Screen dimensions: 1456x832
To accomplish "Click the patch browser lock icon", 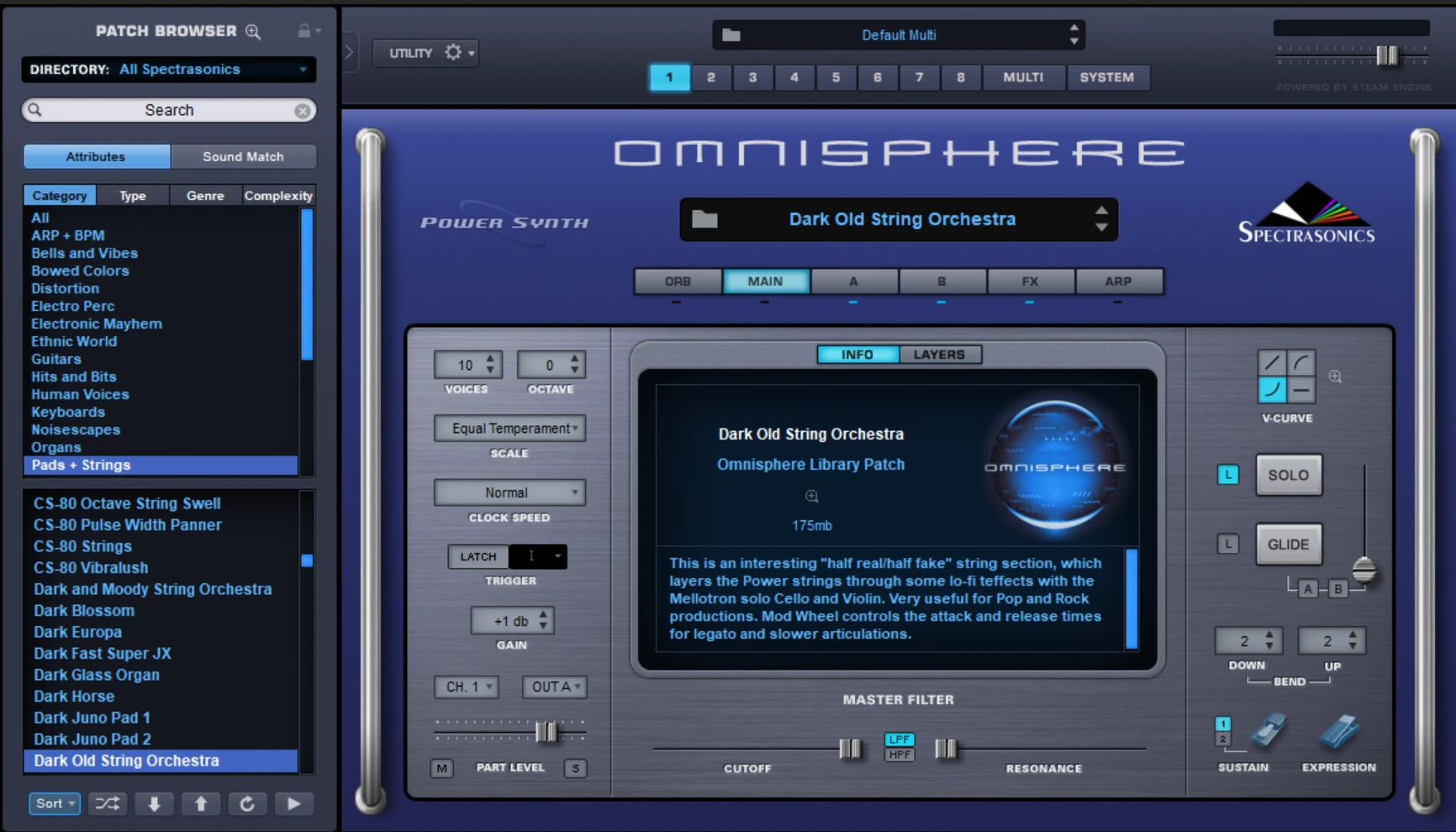I will click(304, 31).
